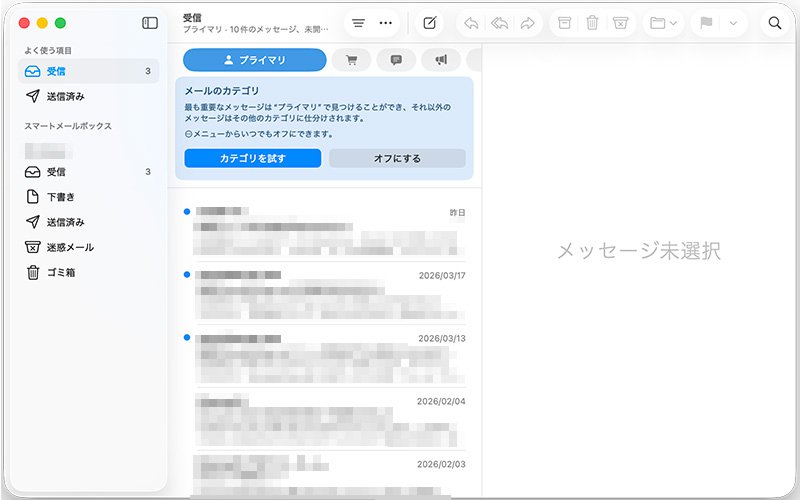800x500 pixels.
Task: Open the message dated 2026/02/03
Action: pyautogui.click(x=324, y=476)
